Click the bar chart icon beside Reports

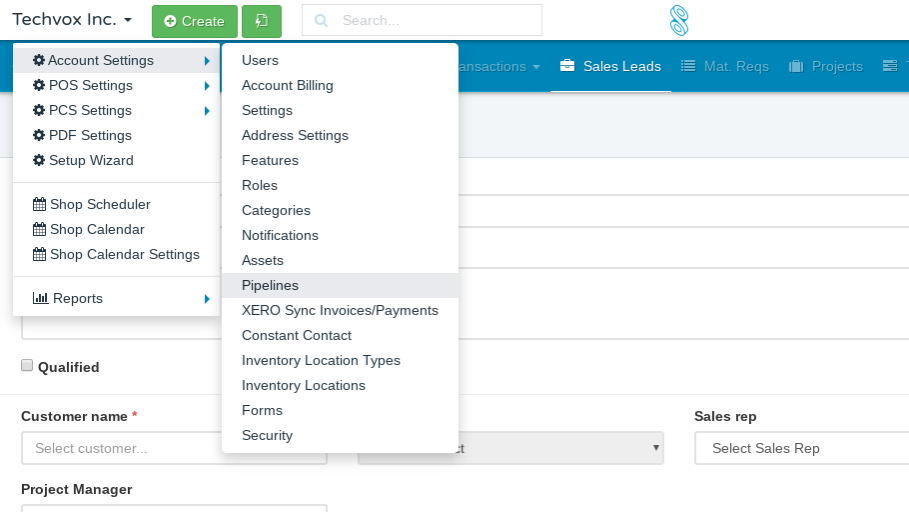[x=41, y=298]
